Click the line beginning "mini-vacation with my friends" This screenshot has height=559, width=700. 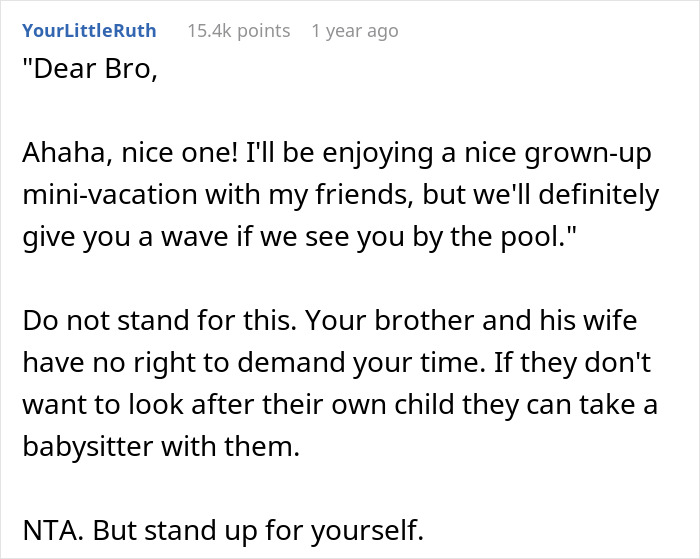click(x=341, y=195)
